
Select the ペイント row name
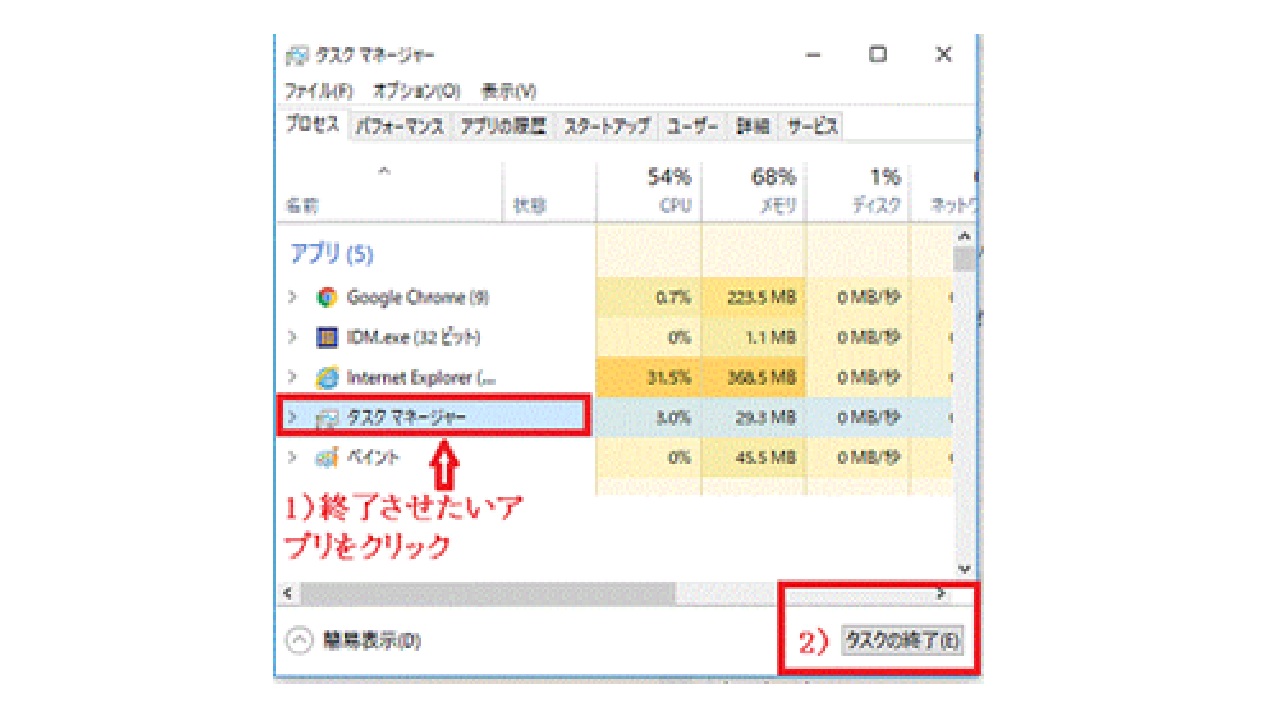[372, 457]
